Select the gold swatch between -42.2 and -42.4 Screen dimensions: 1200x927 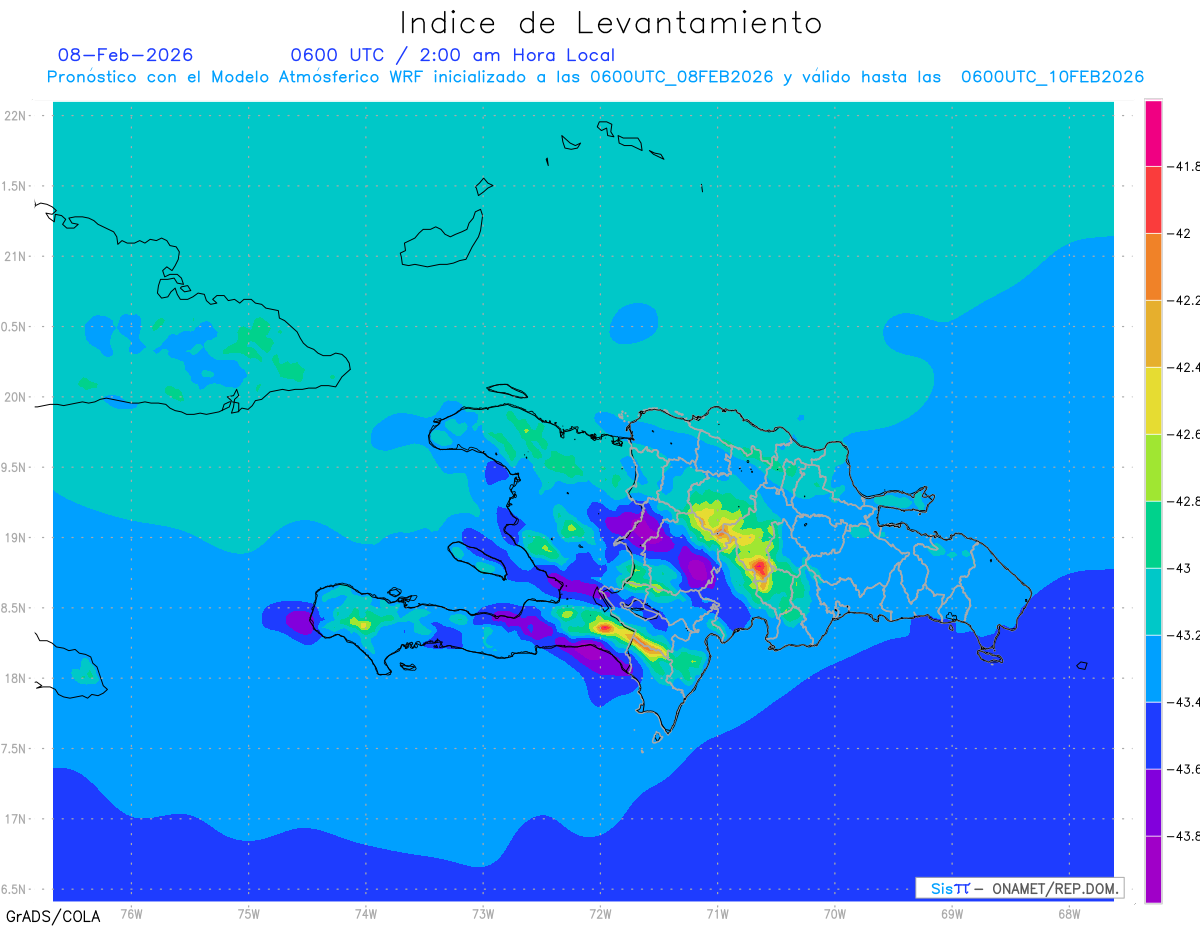click(1153, 333)
